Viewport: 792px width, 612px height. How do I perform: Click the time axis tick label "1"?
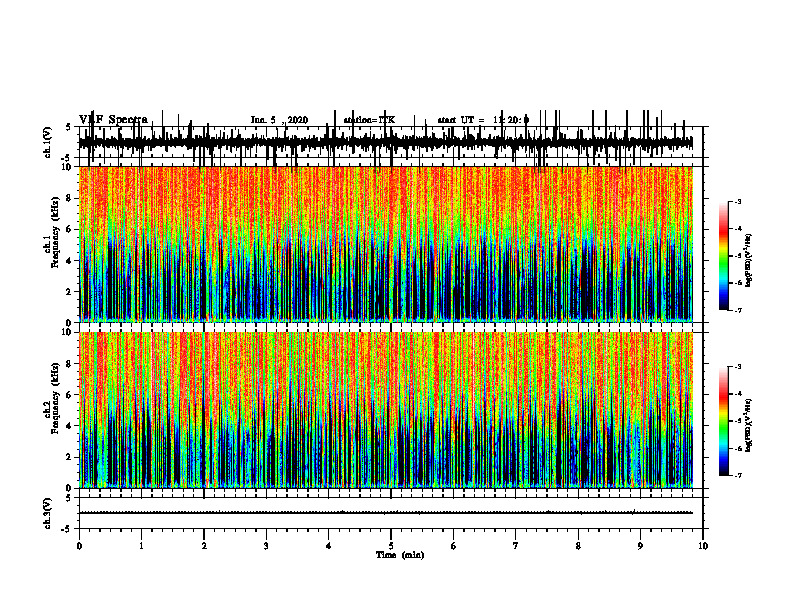141,546
